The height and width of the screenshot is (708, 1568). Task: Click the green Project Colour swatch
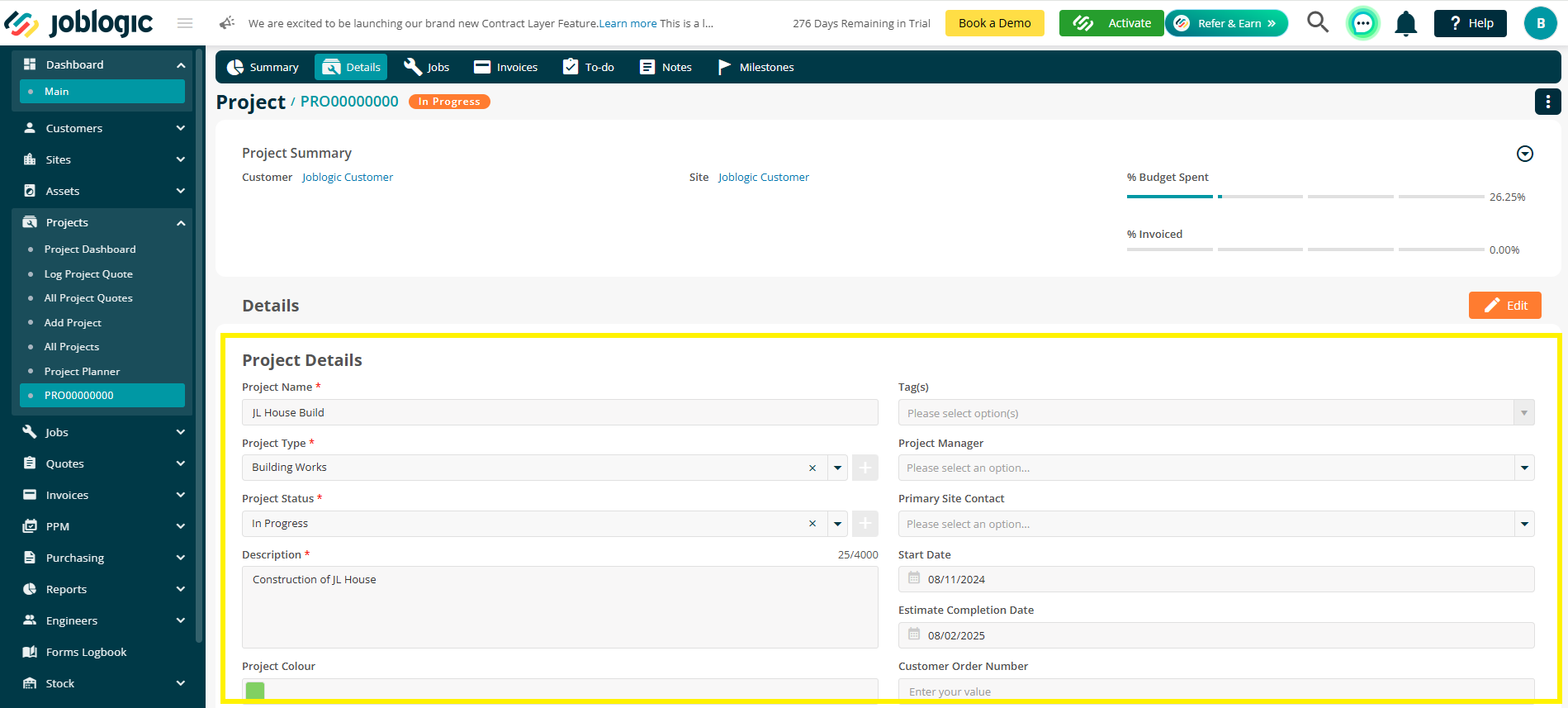click(x=255, y=691)
